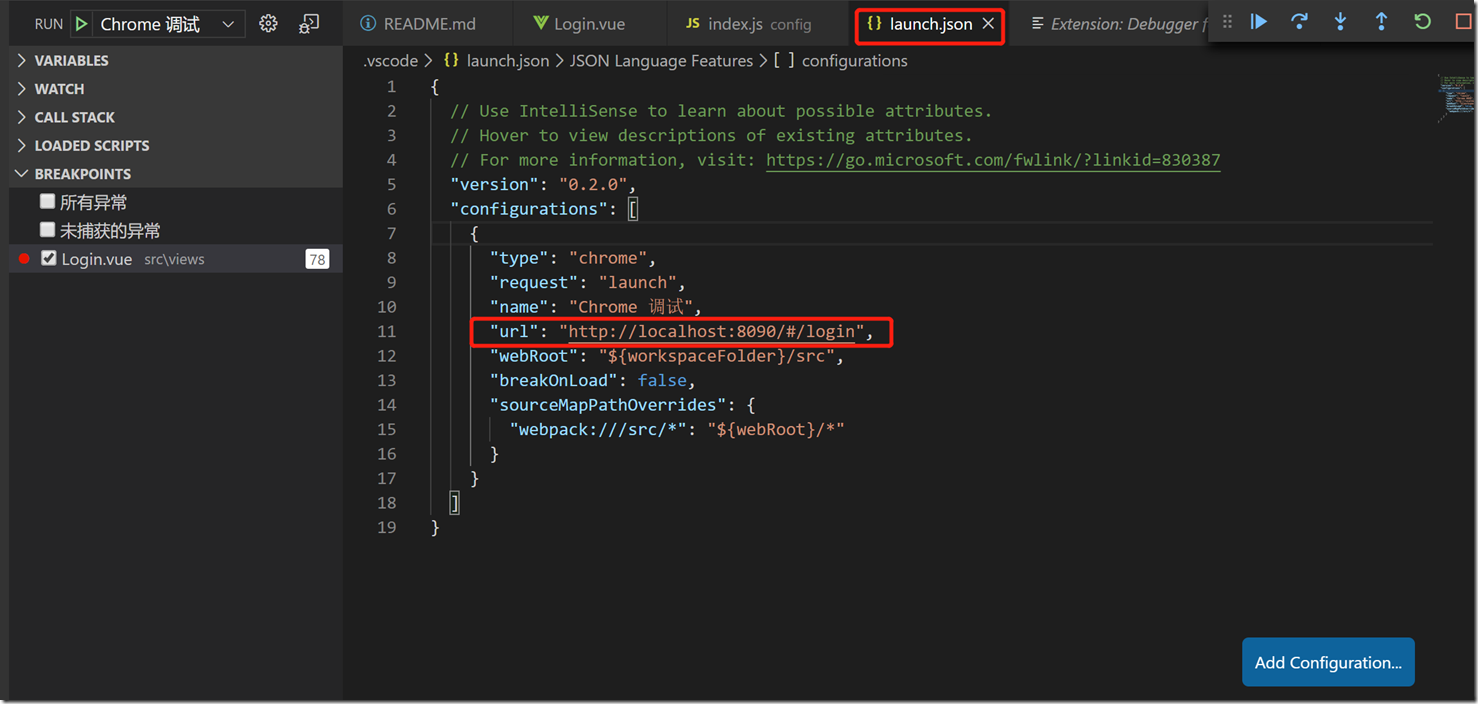Open the go.microsoft.com fwlink link
This screenshot has width=1478, height=704.
pyautogui.click(x=994, y=159)
